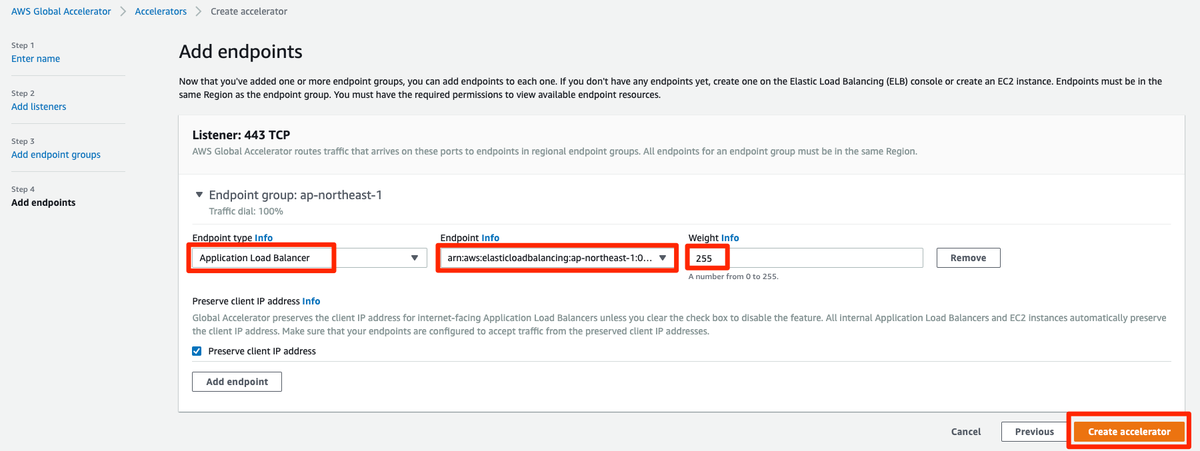Jump to Step 2 Add listeners
This screenshot has height=451, width=1200.
click(39, 106)
